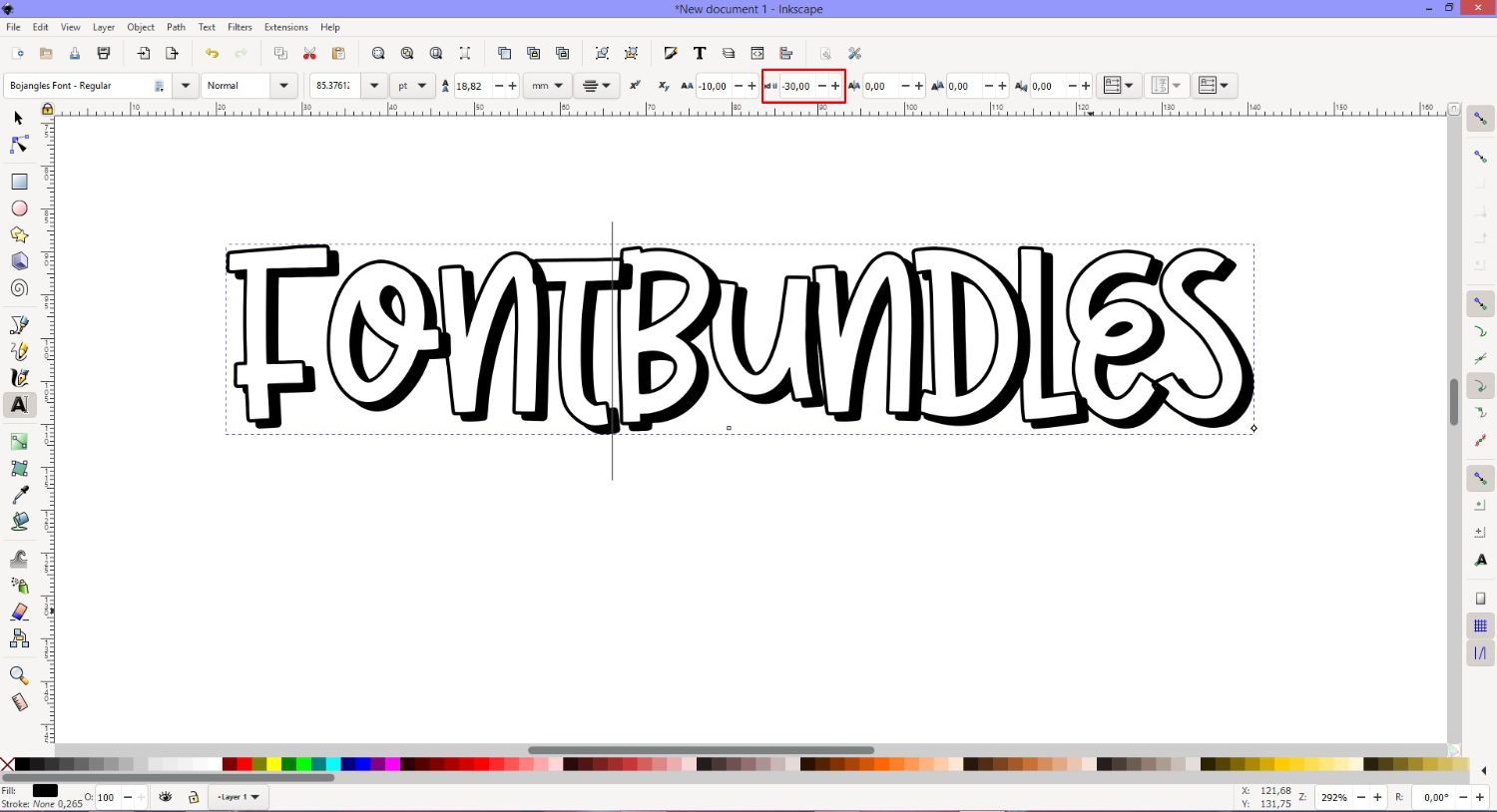Image resolution: width=1497 pixels, height=812 pixels.
Task: Open the Edit menu
Action: click(41, 27)
